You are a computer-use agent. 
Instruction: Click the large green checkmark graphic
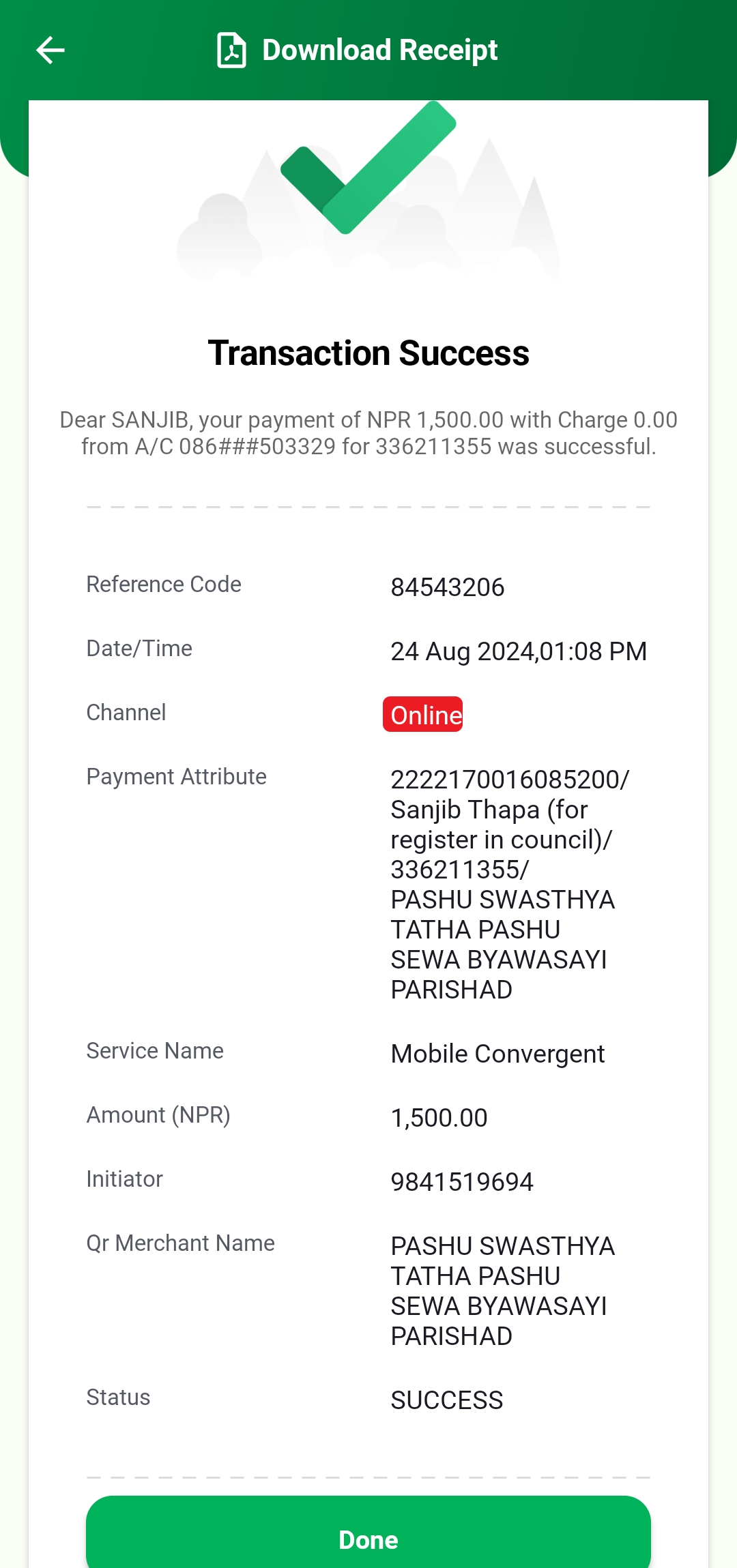369,167
